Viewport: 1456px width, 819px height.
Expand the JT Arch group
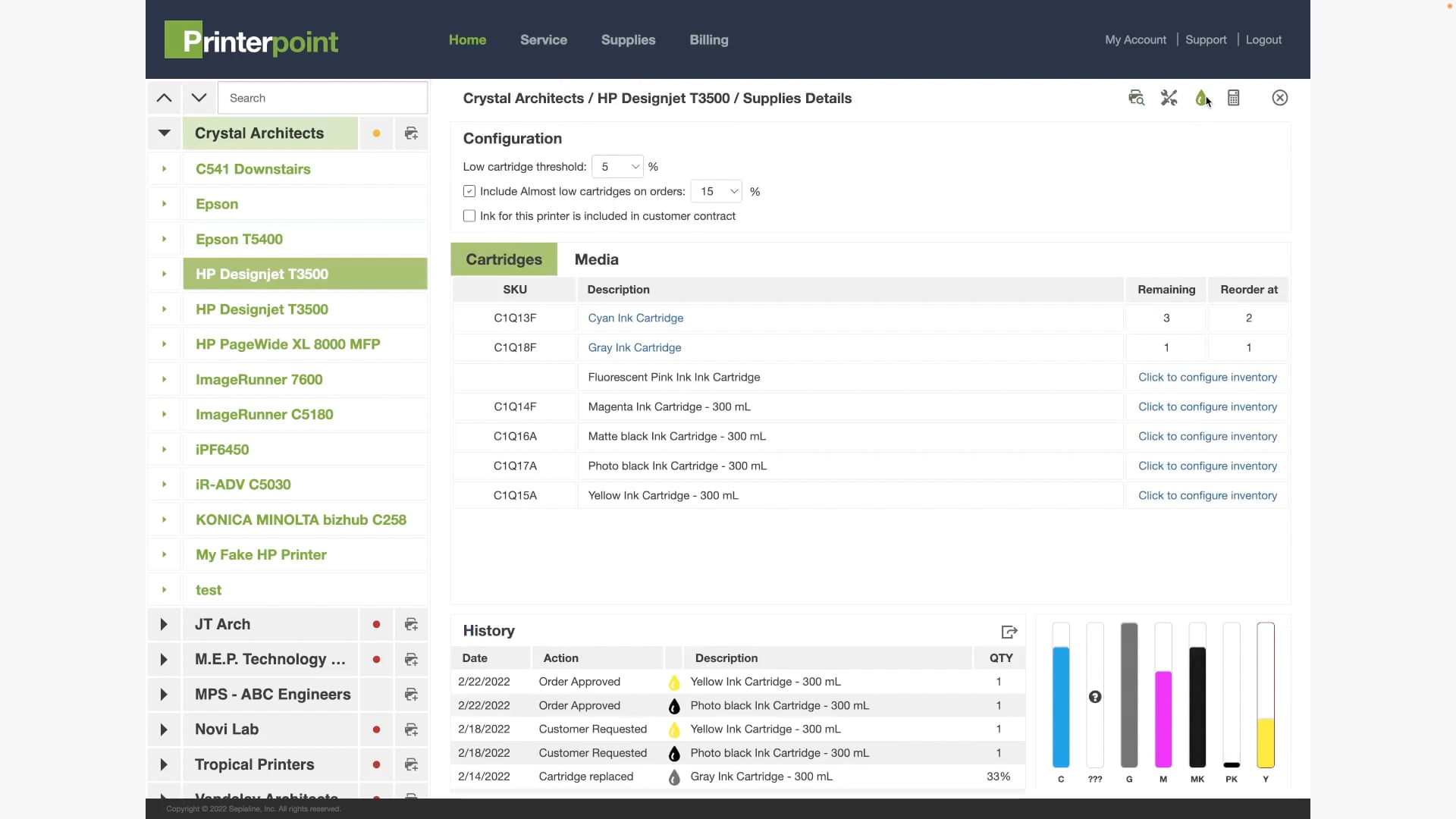click(x=164, y=624)
